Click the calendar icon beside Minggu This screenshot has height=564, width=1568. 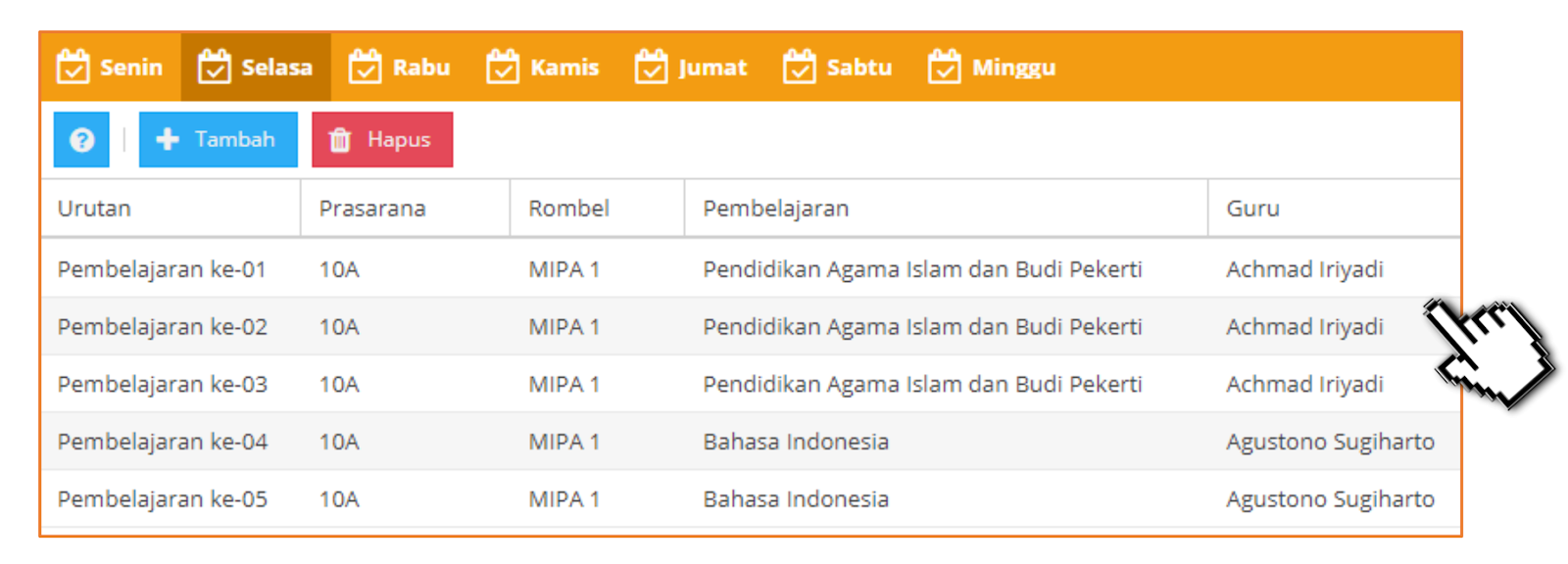click(x=945, y=67)
